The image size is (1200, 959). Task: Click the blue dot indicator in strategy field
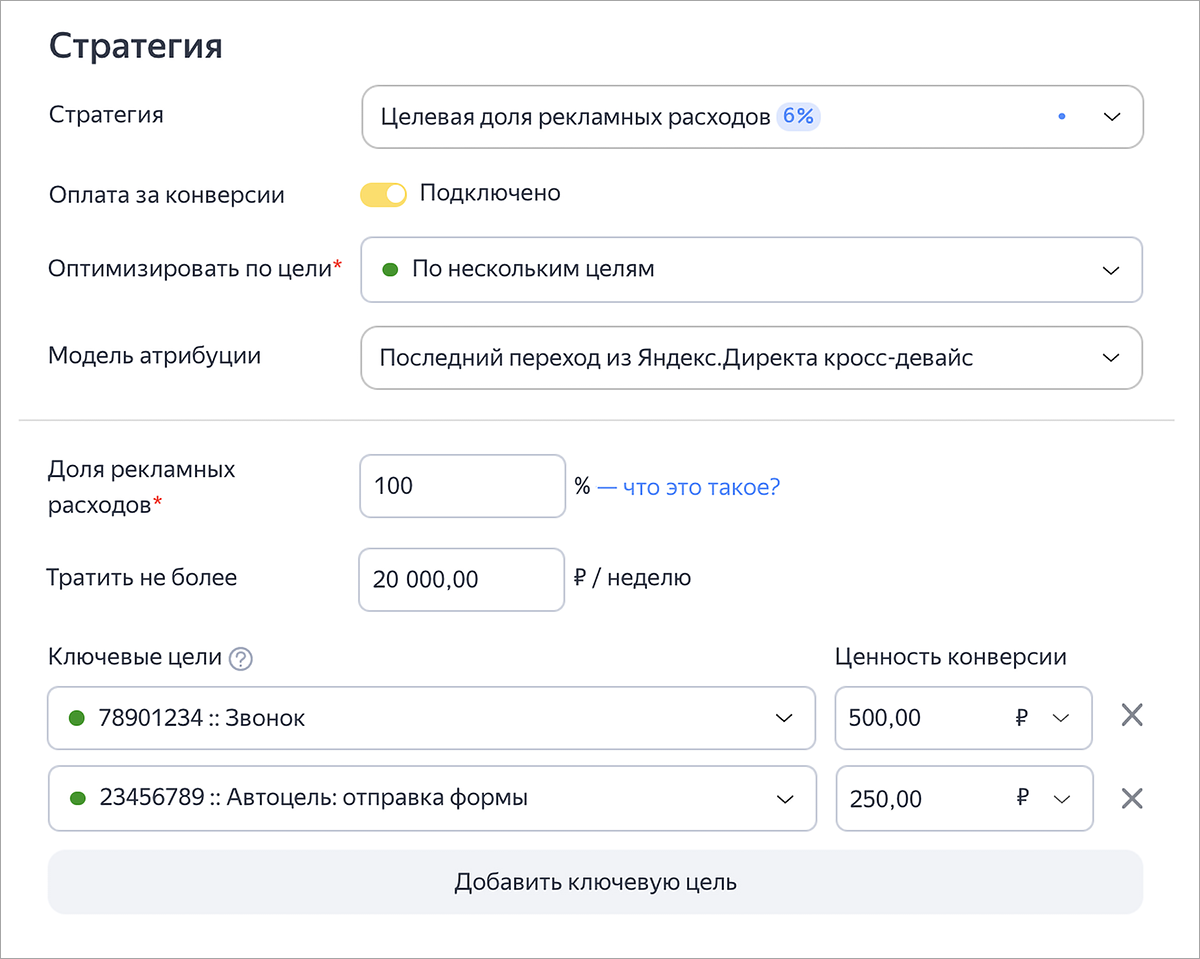coord(1061,117)
